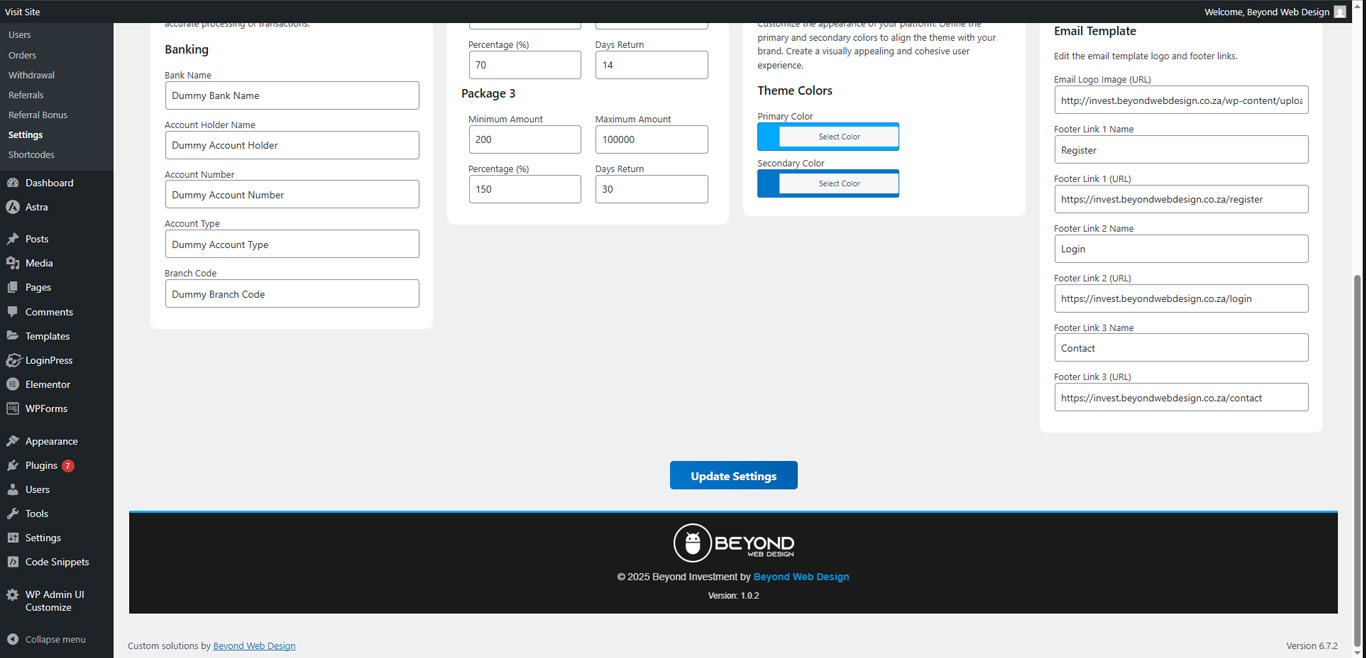This screenshot has height=658, width=1366.
Task: Open the Secondary Color picker
Action: [828, 184]
